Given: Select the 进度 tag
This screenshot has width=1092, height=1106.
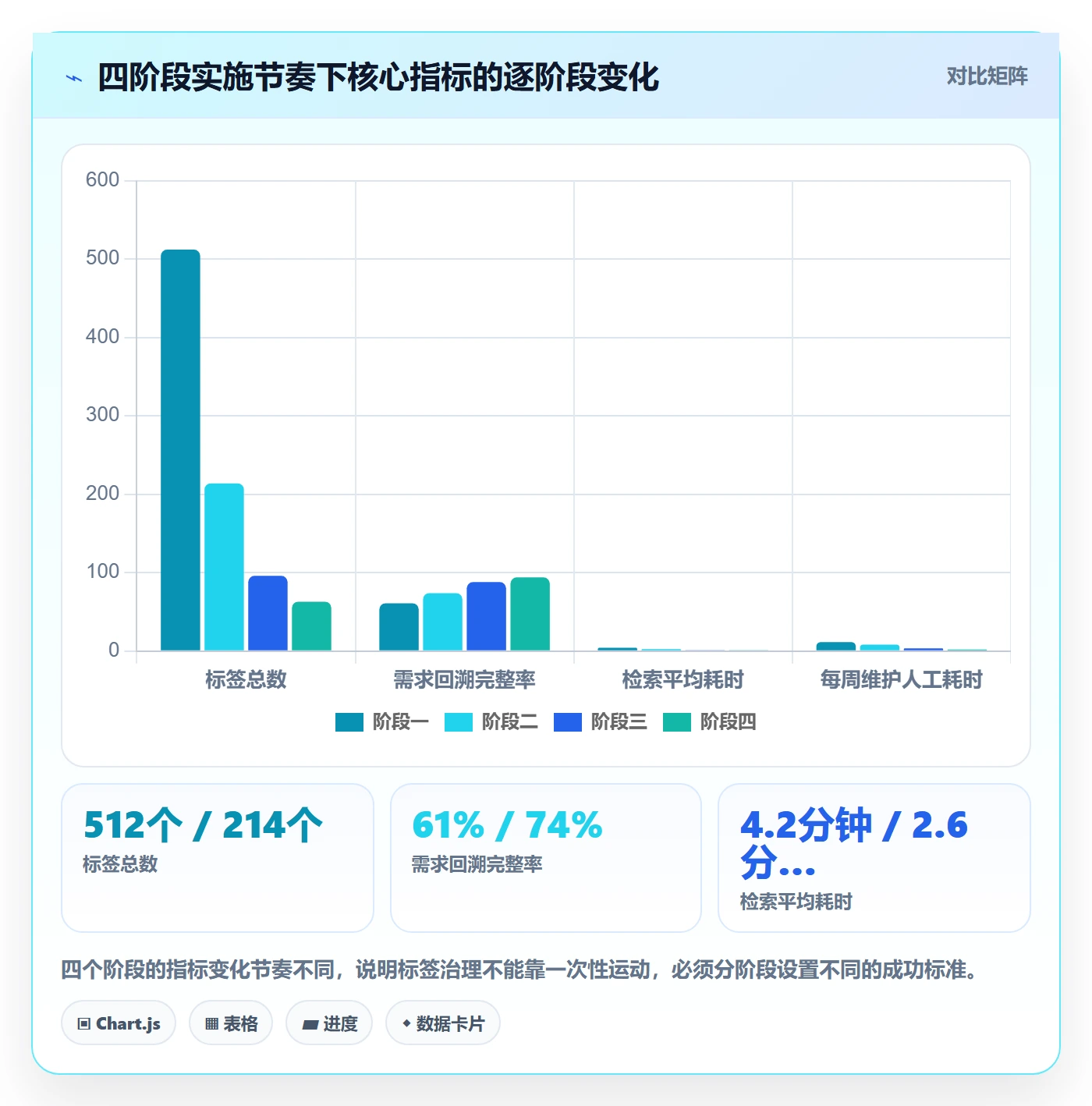Looking at the screenshot, I should coord(329,1023).
